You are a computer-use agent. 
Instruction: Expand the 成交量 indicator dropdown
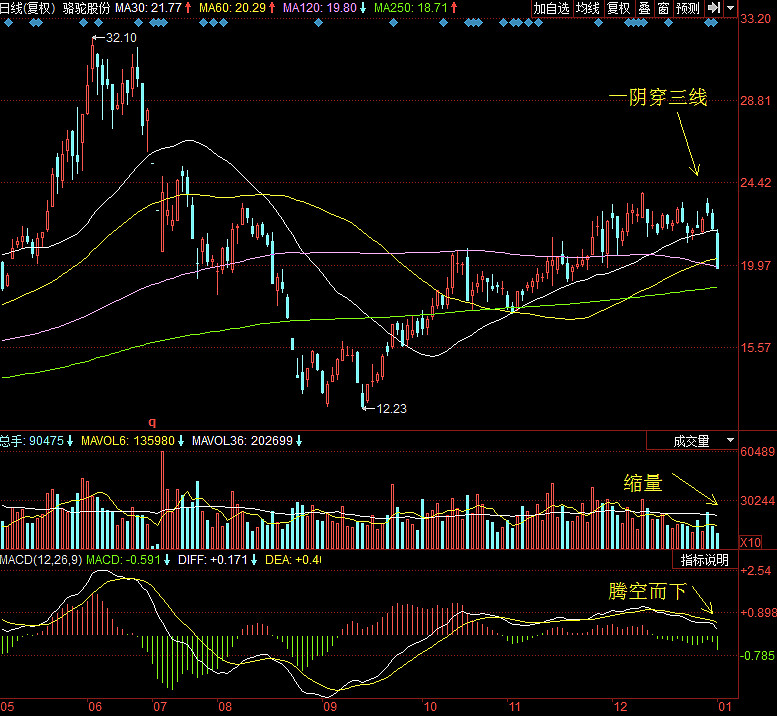730,440
